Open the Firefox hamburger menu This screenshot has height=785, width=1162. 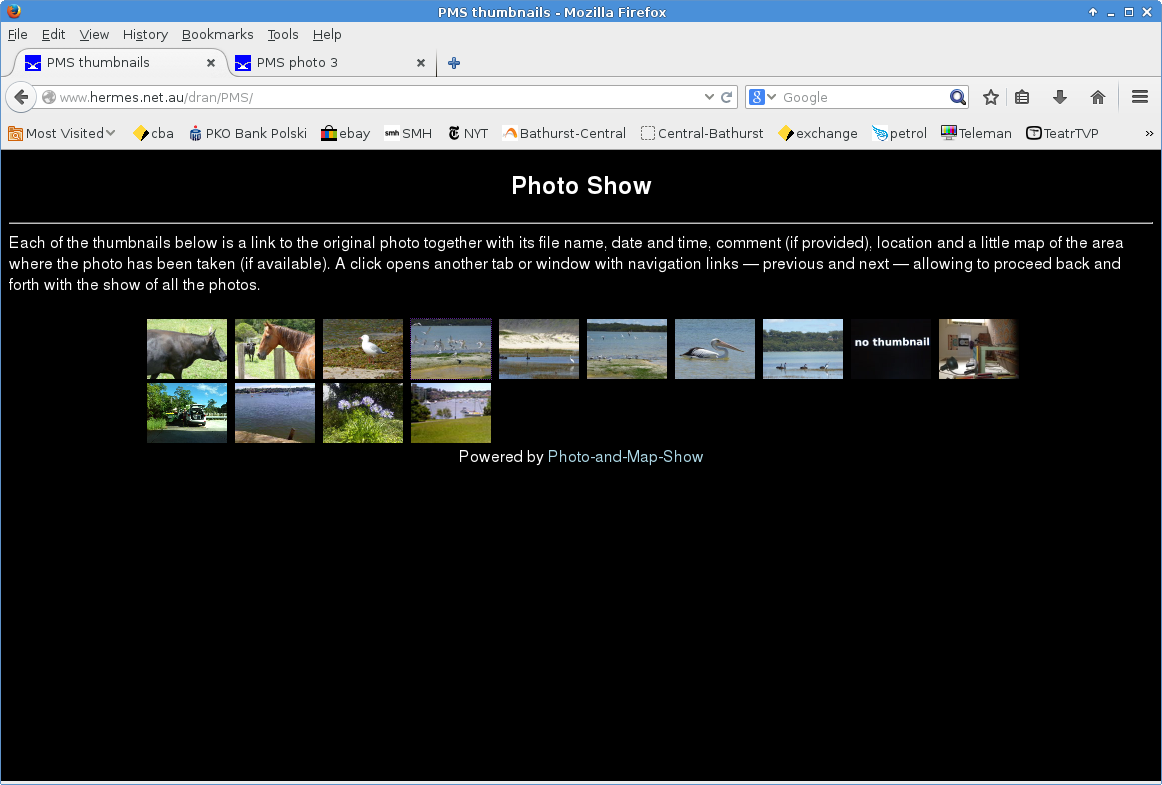point(1140,97)
